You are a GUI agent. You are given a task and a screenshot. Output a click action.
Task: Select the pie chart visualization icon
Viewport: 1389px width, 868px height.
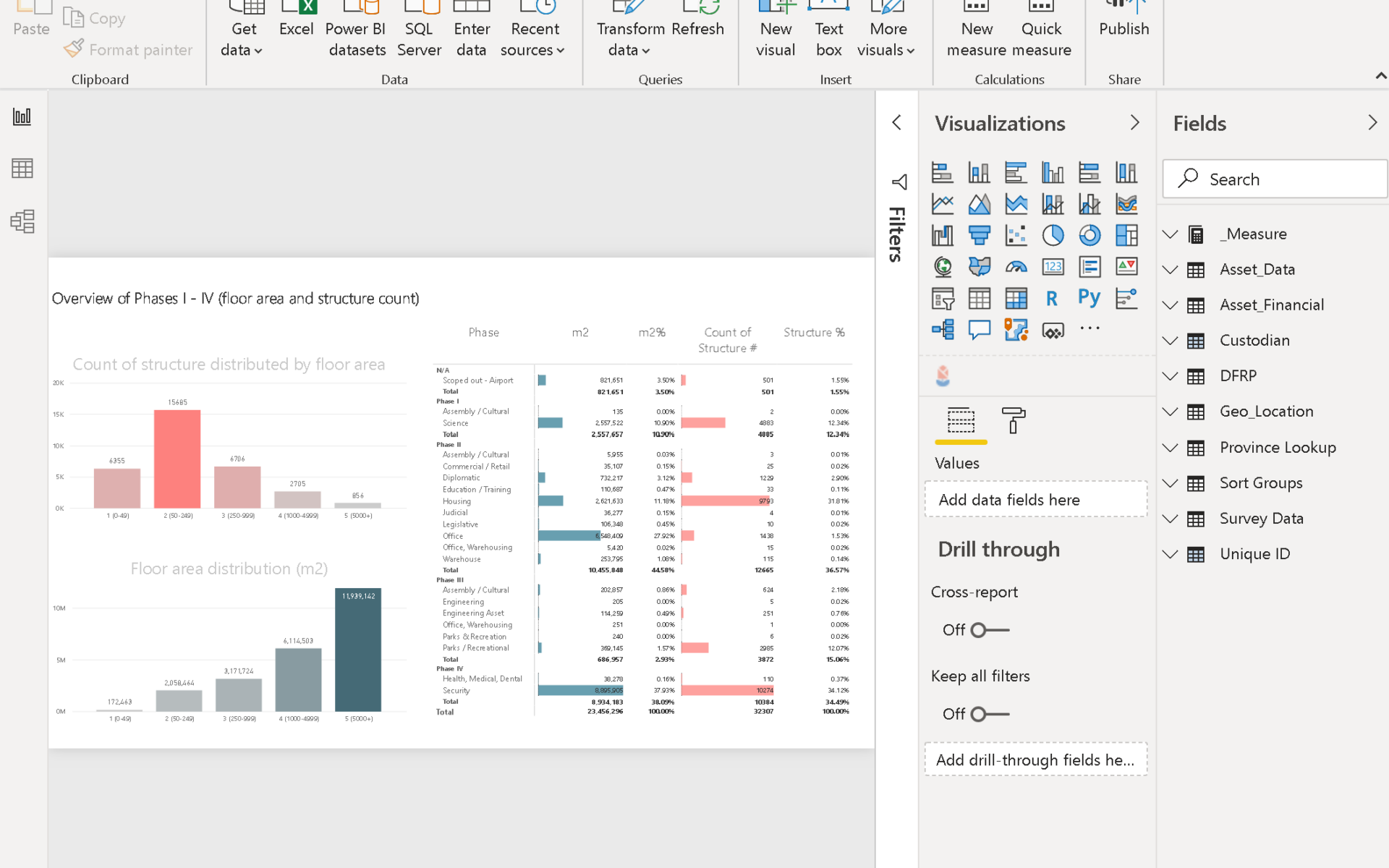tap(1053, 235)
